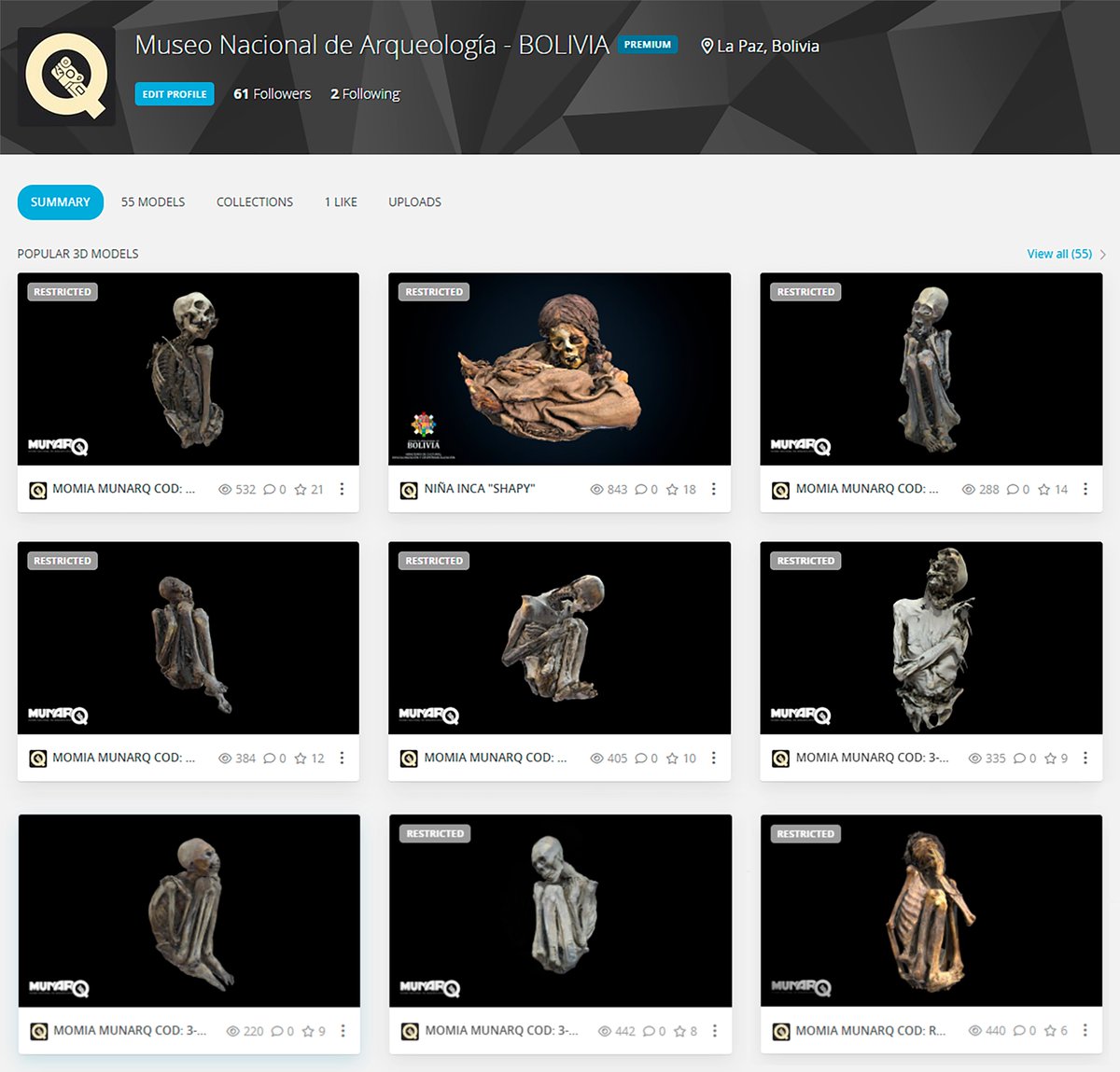Open the thumbnail of the 532-views mummy model

[189, 369]
